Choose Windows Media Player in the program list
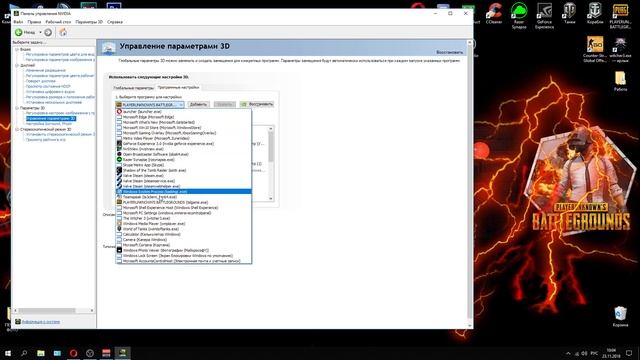Screen dimensions: 640x360 click(184, 224)
